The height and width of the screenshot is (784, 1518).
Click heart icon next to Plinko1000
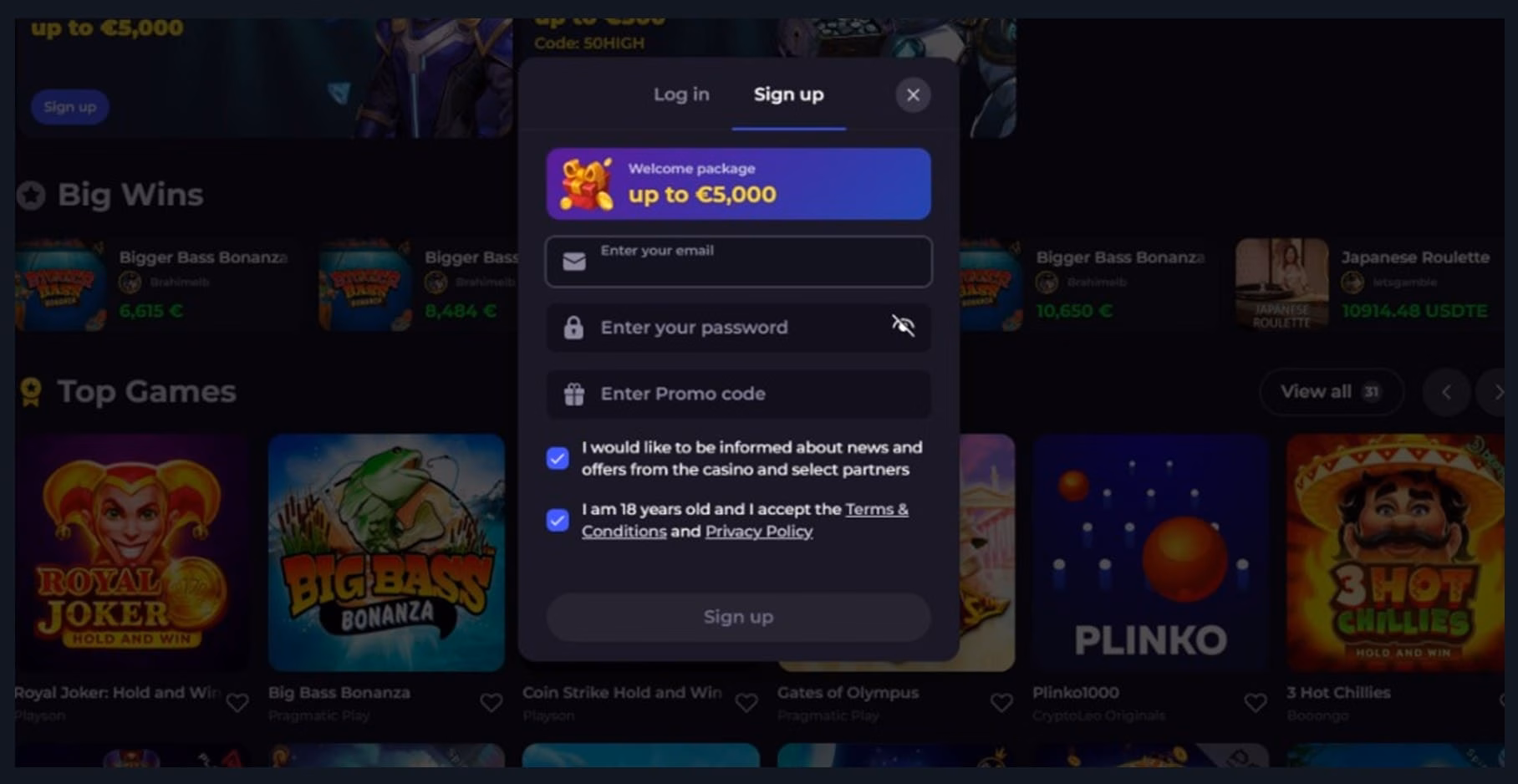click(x=1256, y=703)
